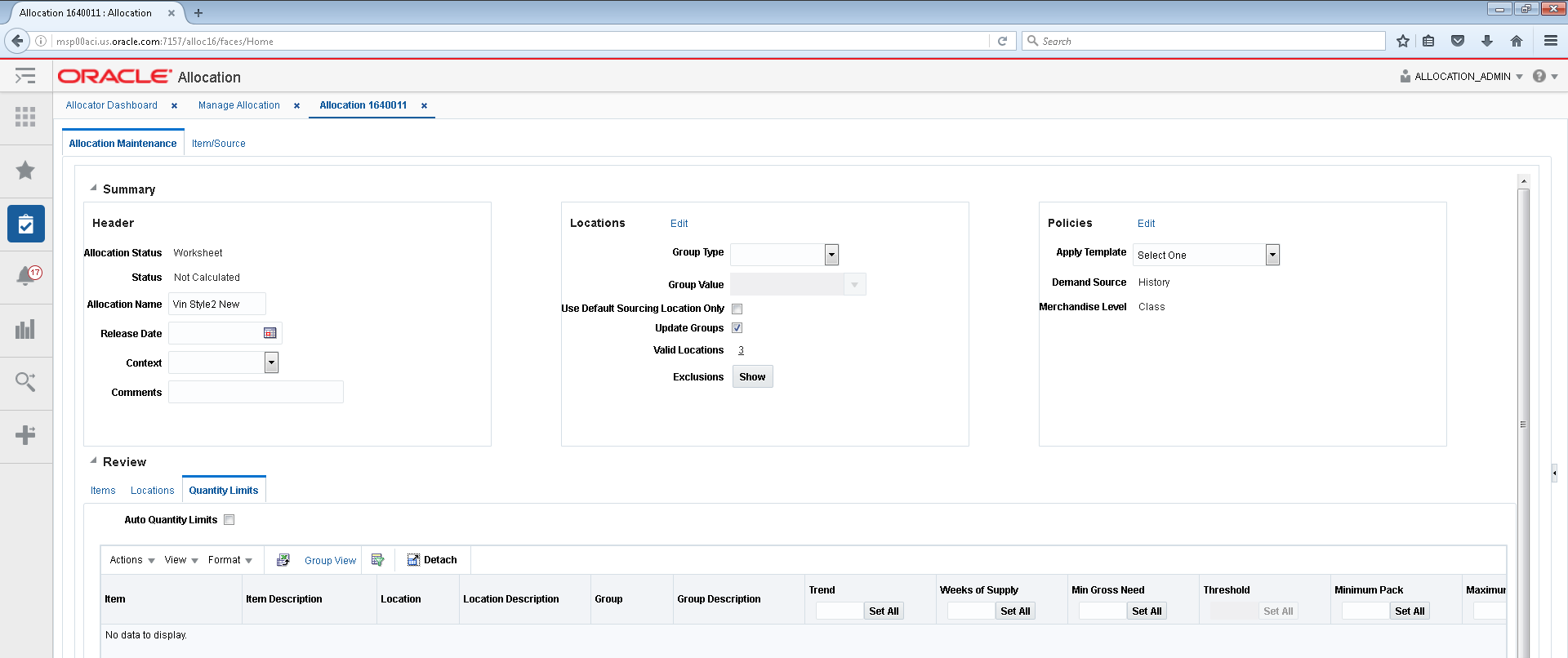Select the Tasks clipboard icon in sidebar
This screenshot has height=658, width=1568.
pyautogui.click(x=26, y=224)
